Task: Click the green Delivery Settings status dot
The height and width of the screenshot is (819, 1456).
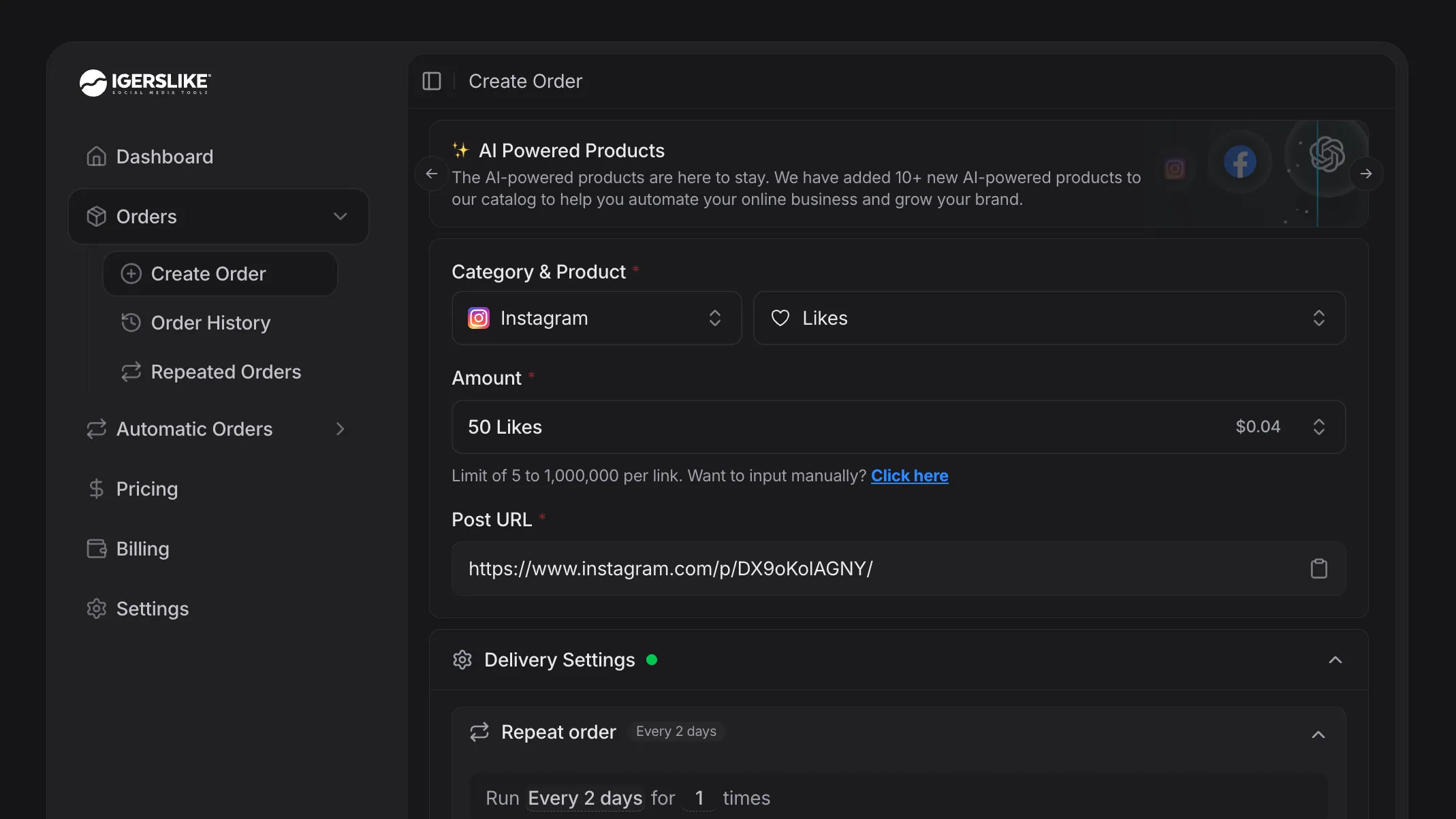Action: pyautogui.click(x=652, y=660)
